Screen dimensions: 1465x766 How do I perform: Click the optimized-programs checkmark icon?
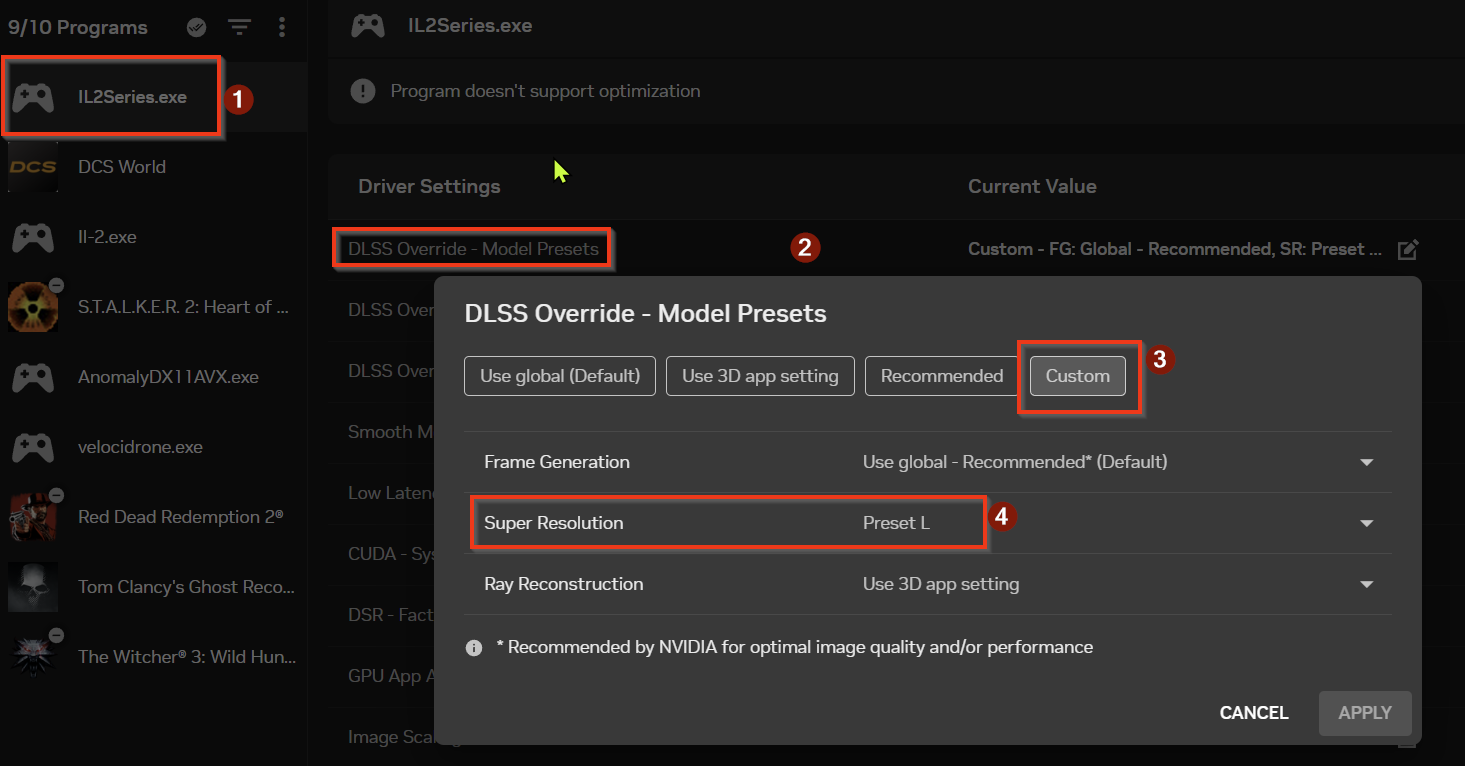click(x=196, y=27)
